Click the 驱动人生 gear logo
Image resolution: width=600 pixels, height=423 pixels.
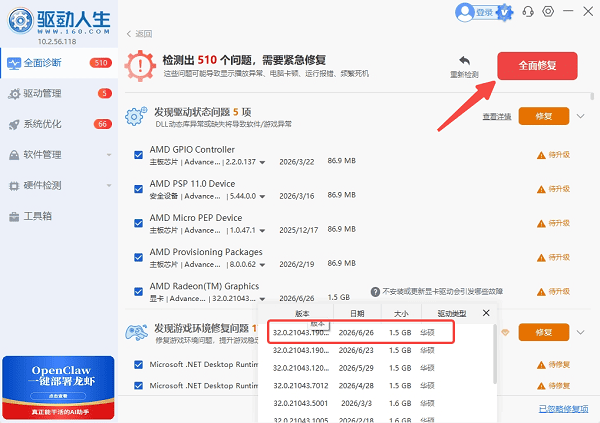coord(21,20)
